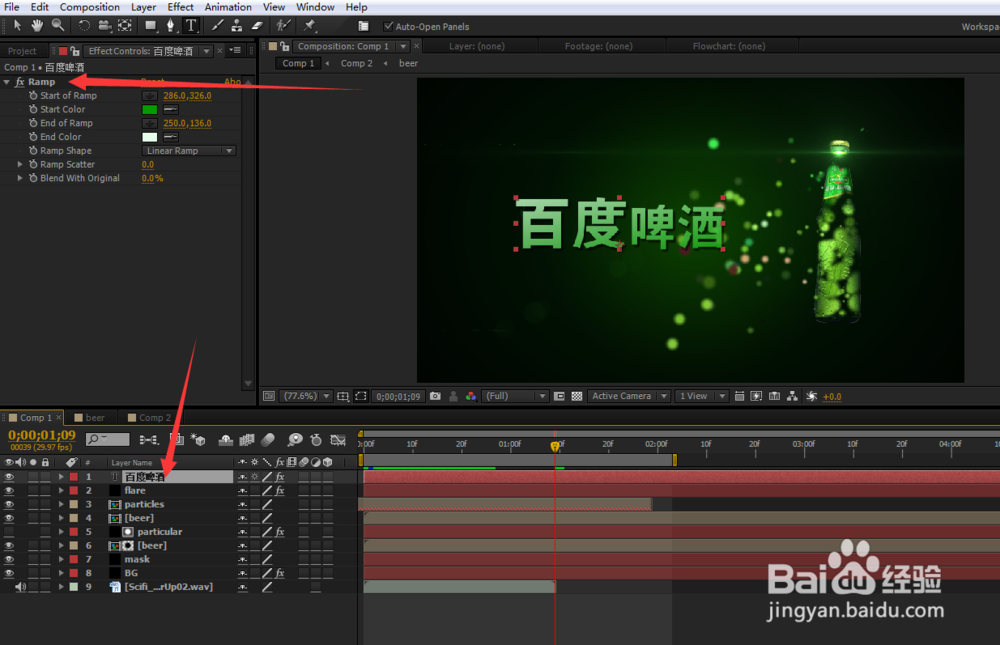Click End of Ramp value 250.0,136.0
The width and height of the screenshot is (1000, 645).
click(x=187, y=123)
